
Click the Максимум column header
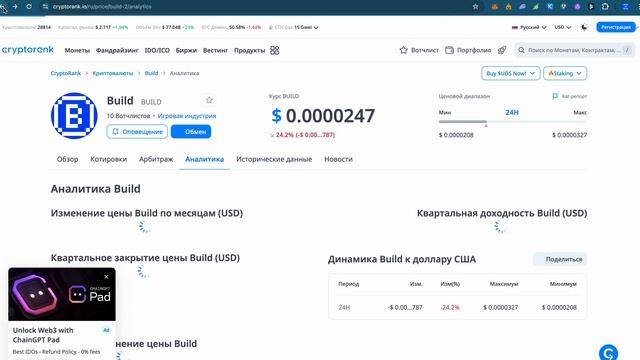click(x=504, y=284)
